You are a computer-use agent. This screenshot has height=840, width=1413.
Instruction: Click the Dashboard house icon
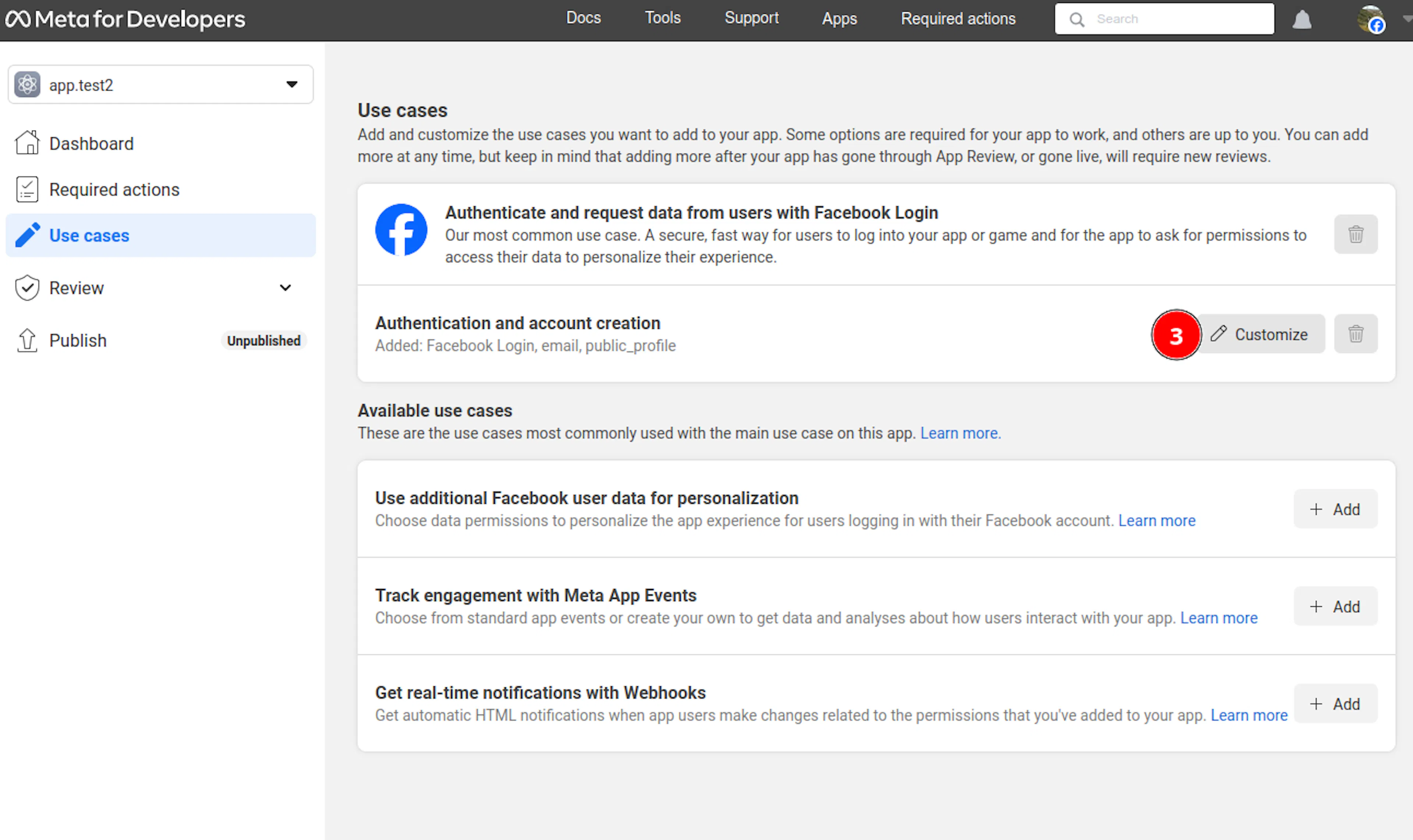click(27, 143)
